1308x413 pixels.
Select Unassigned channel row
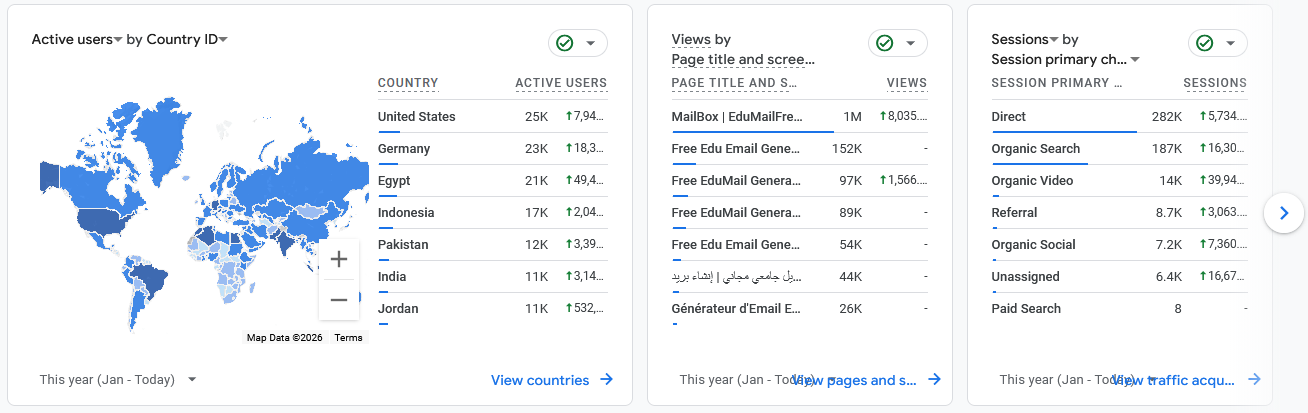(1120, 277)
